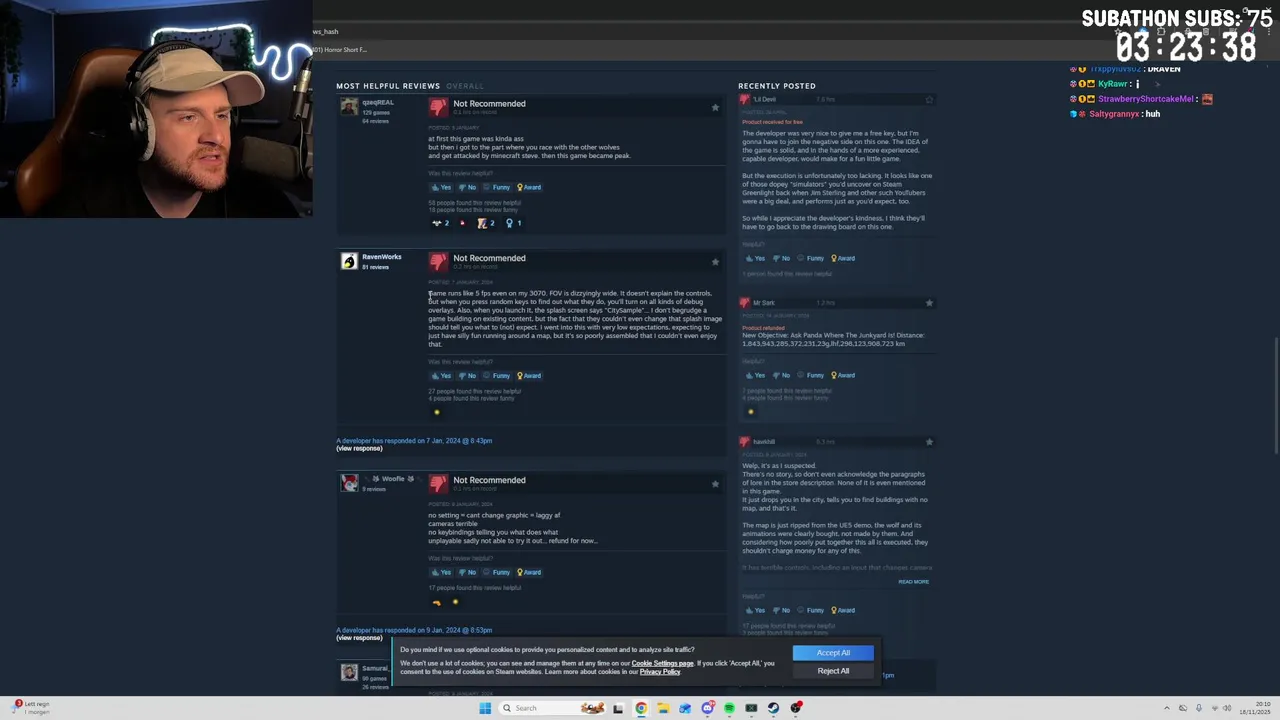The image size is (1280, 720).
Task: Open Google Chrome from the taskbar
Action: click(641, 708)
